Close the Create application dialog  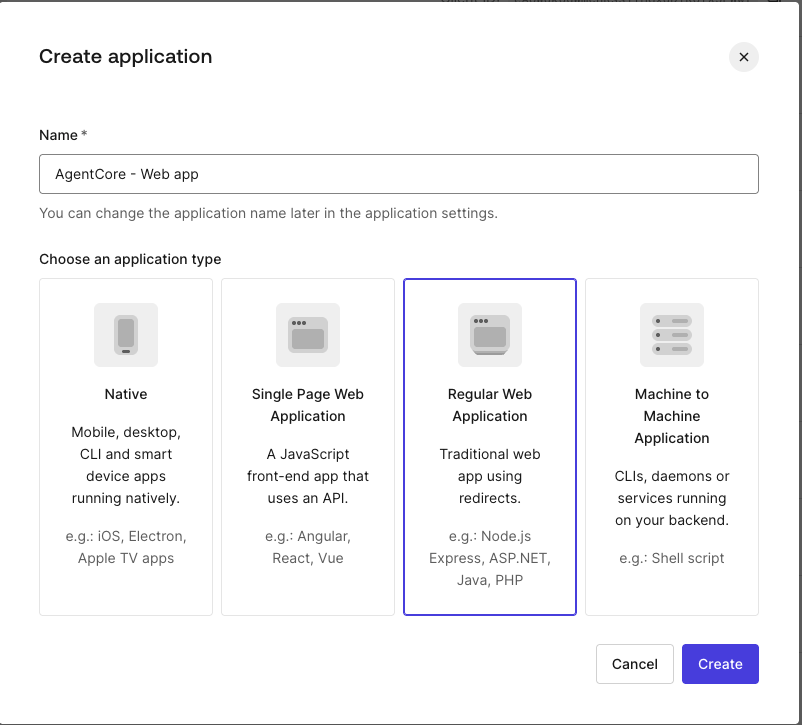[743, 57]
